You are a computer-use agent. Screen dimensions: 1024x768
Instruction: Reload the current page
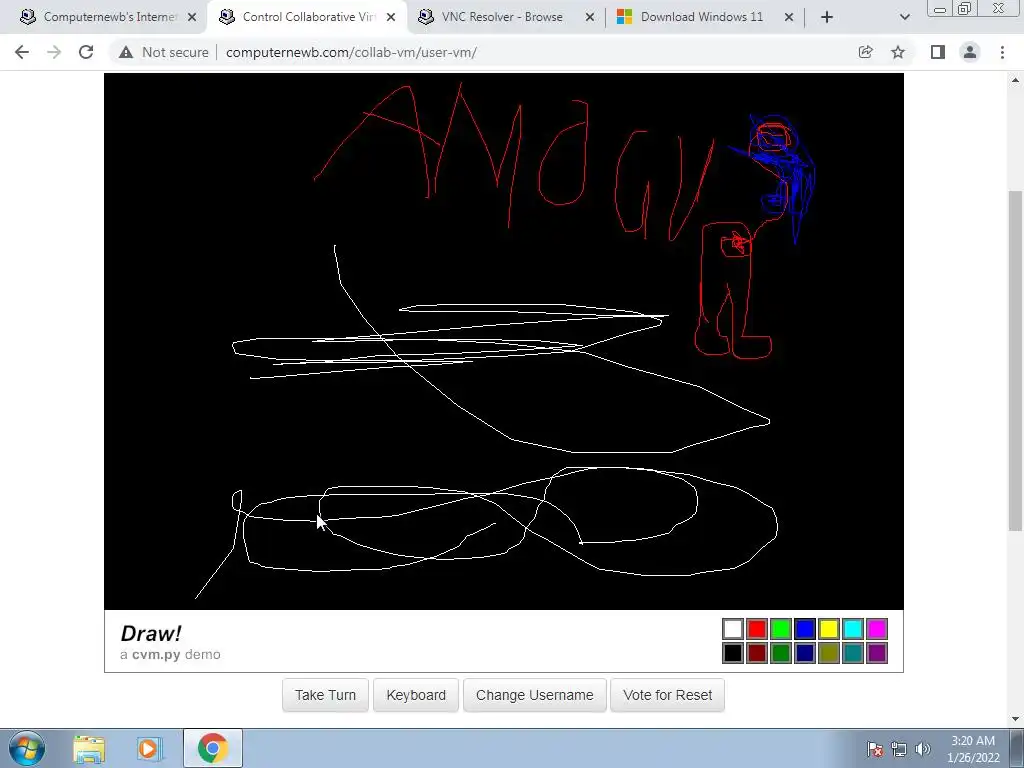point(86,52)
